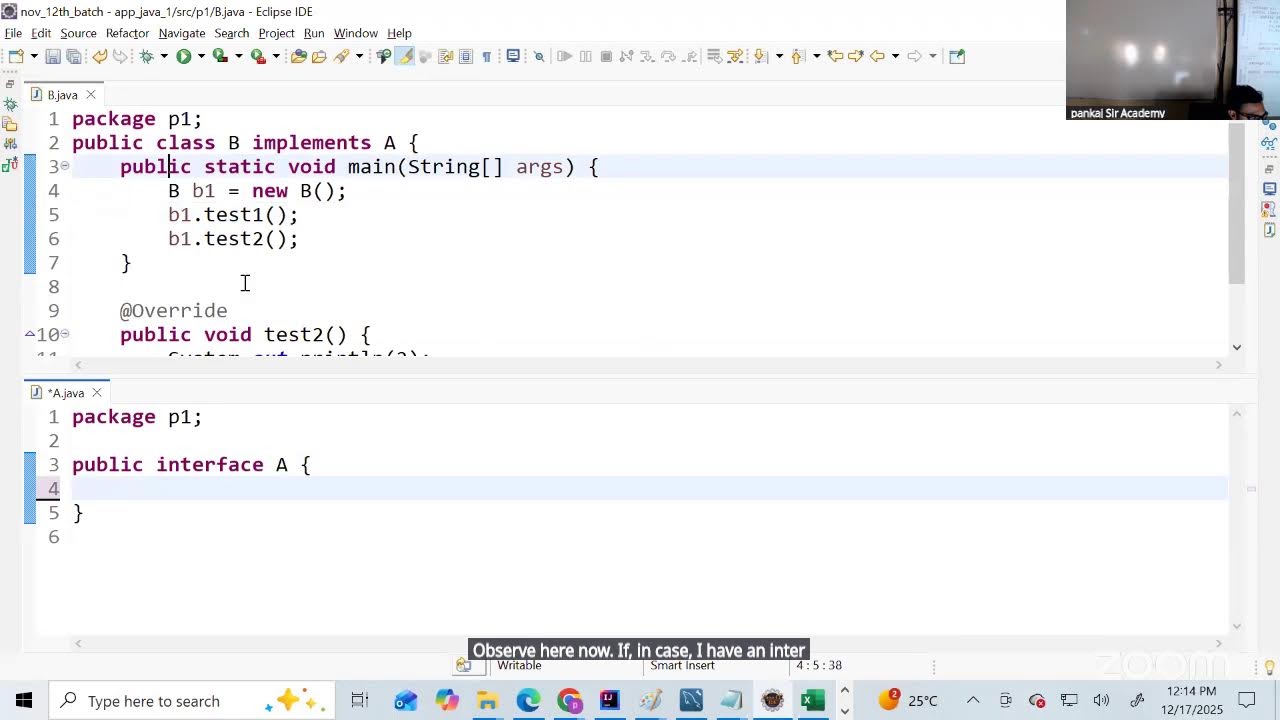This screenshot has height=720, width=1280.
Task: Open the File menu
Action: click(x=13, y=33)
